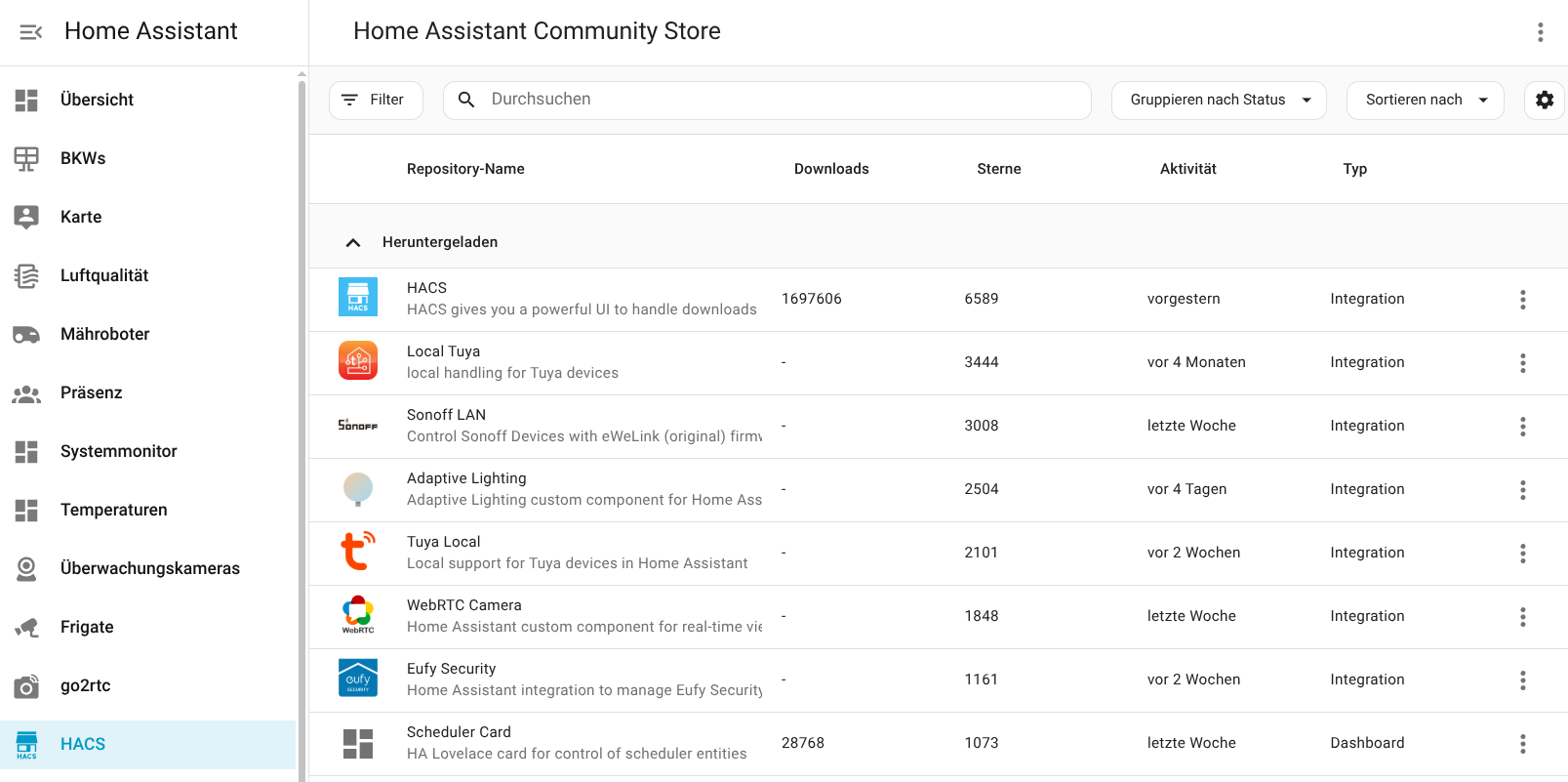Open the three-dot menu for Local Tuya
Viewport: 1568px width, 782px height.
click(x=1523, y=363)
